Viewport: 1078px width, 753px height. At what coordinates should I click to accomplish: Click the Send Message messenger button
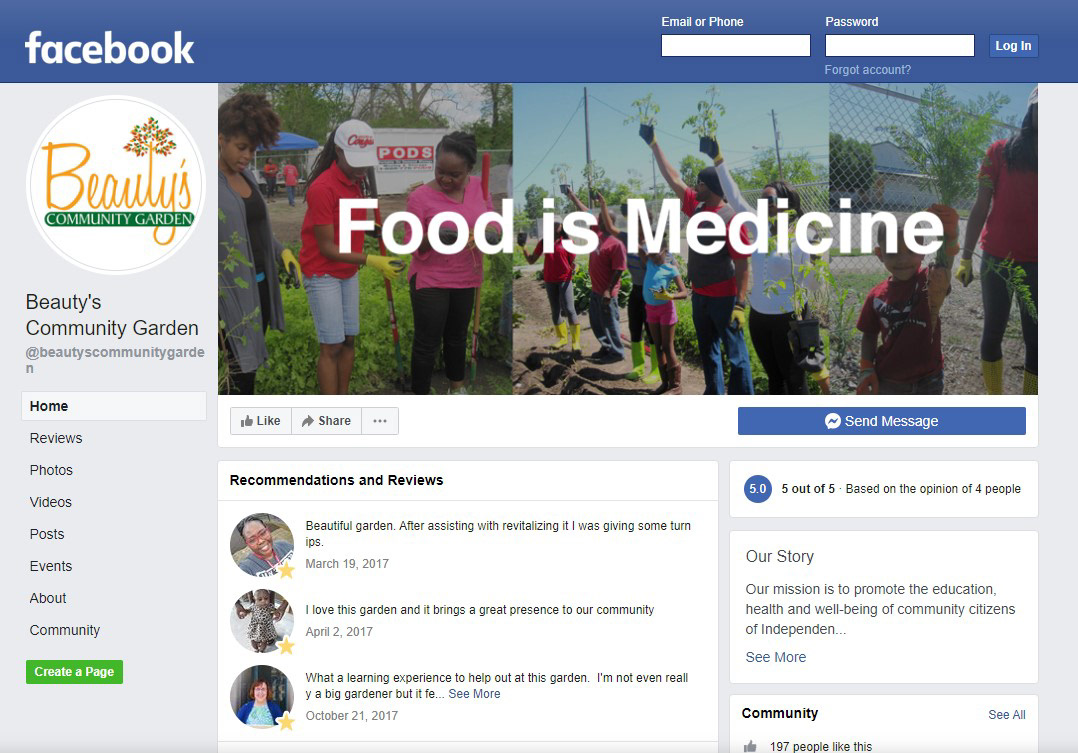point(881,421)
